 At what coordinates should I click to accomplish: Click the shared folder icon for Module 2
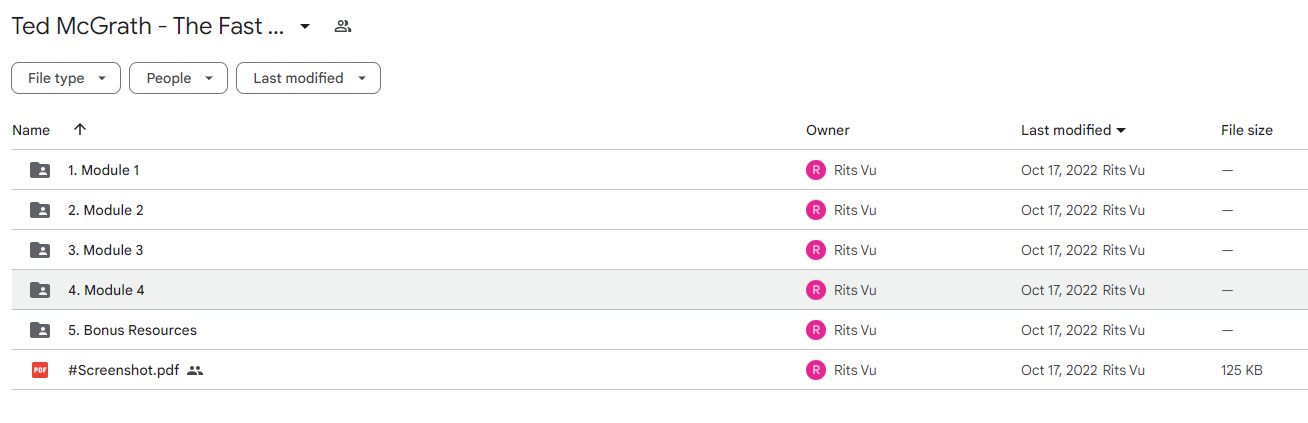[x=40, y=210]
